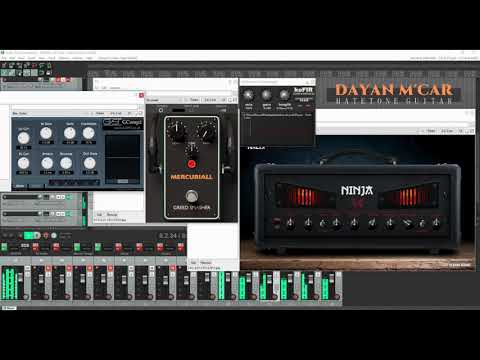Click the Open project toolbar icon

[x=12, y=65]
